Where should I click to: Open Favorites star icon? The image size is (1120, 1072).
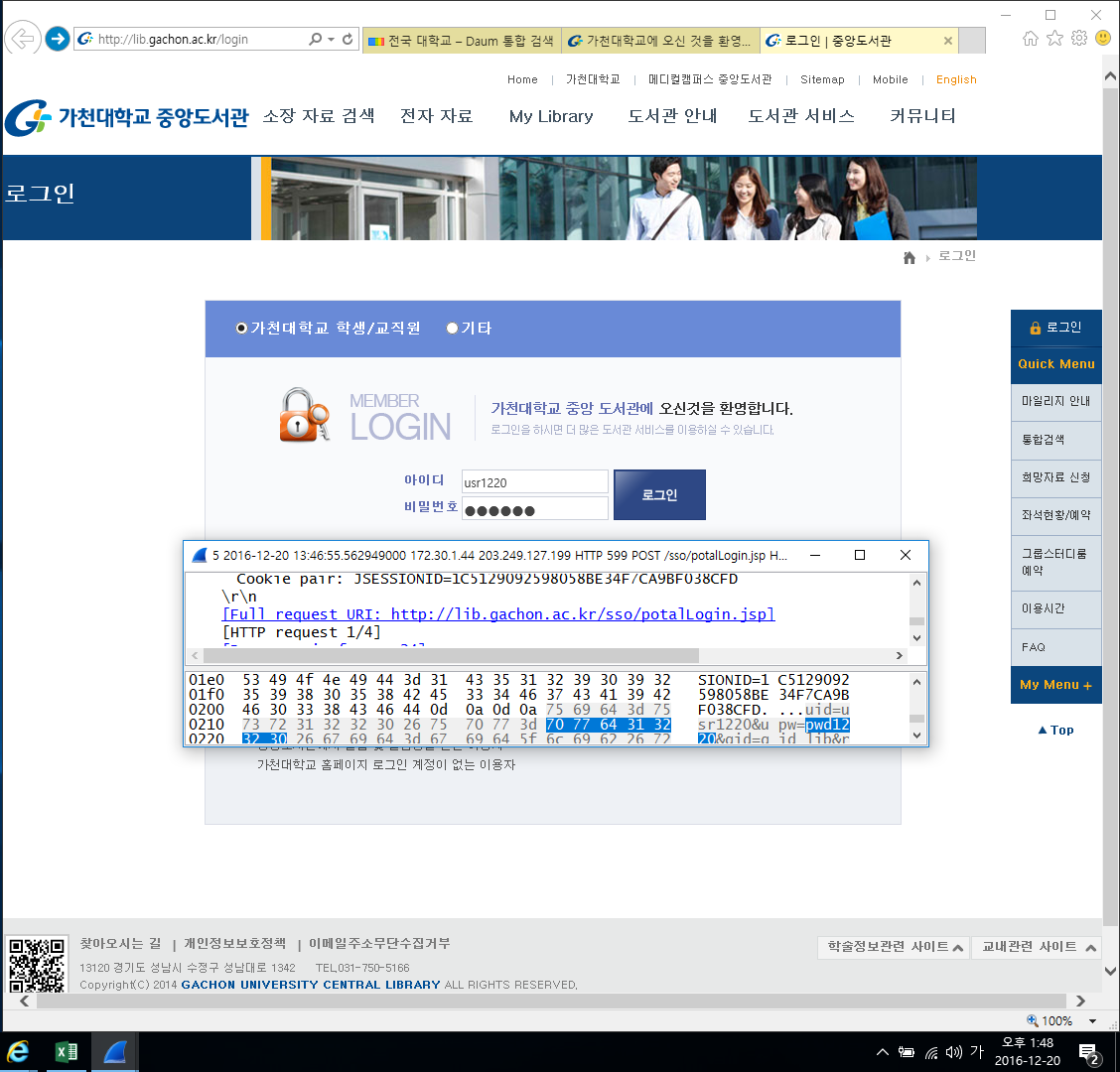click(x=1054, y=39)
